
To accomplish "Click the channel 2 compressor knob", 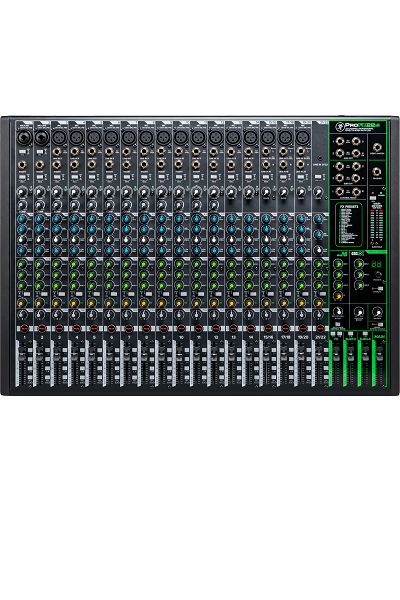I will click(x=40, y=204).
